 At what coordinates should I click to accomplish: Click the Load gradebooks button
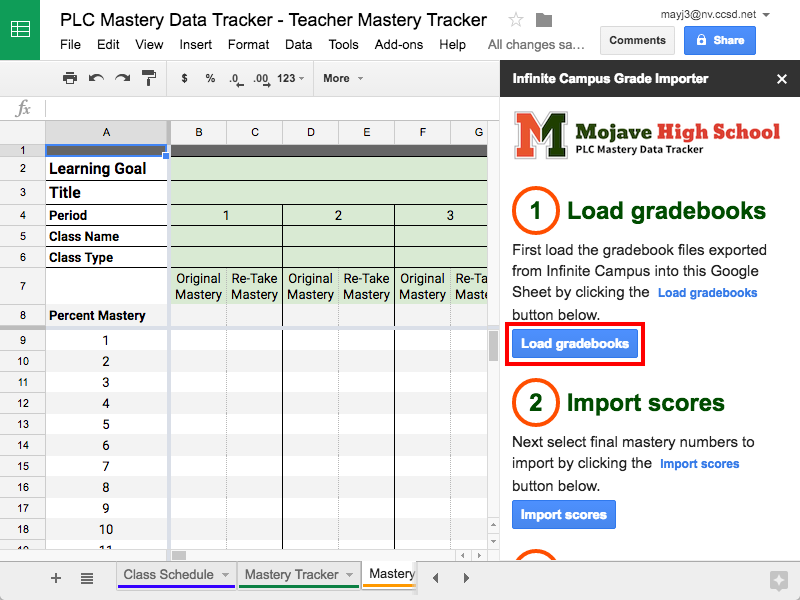click(574, 343)
